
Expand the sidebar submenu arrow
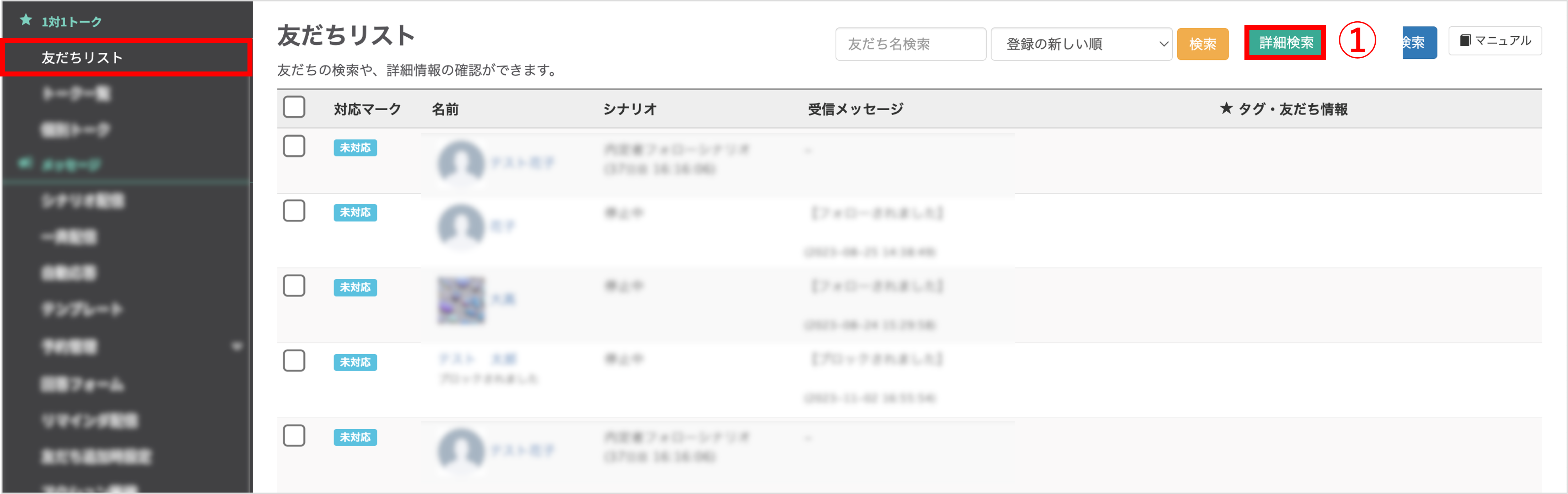point(237,347)
